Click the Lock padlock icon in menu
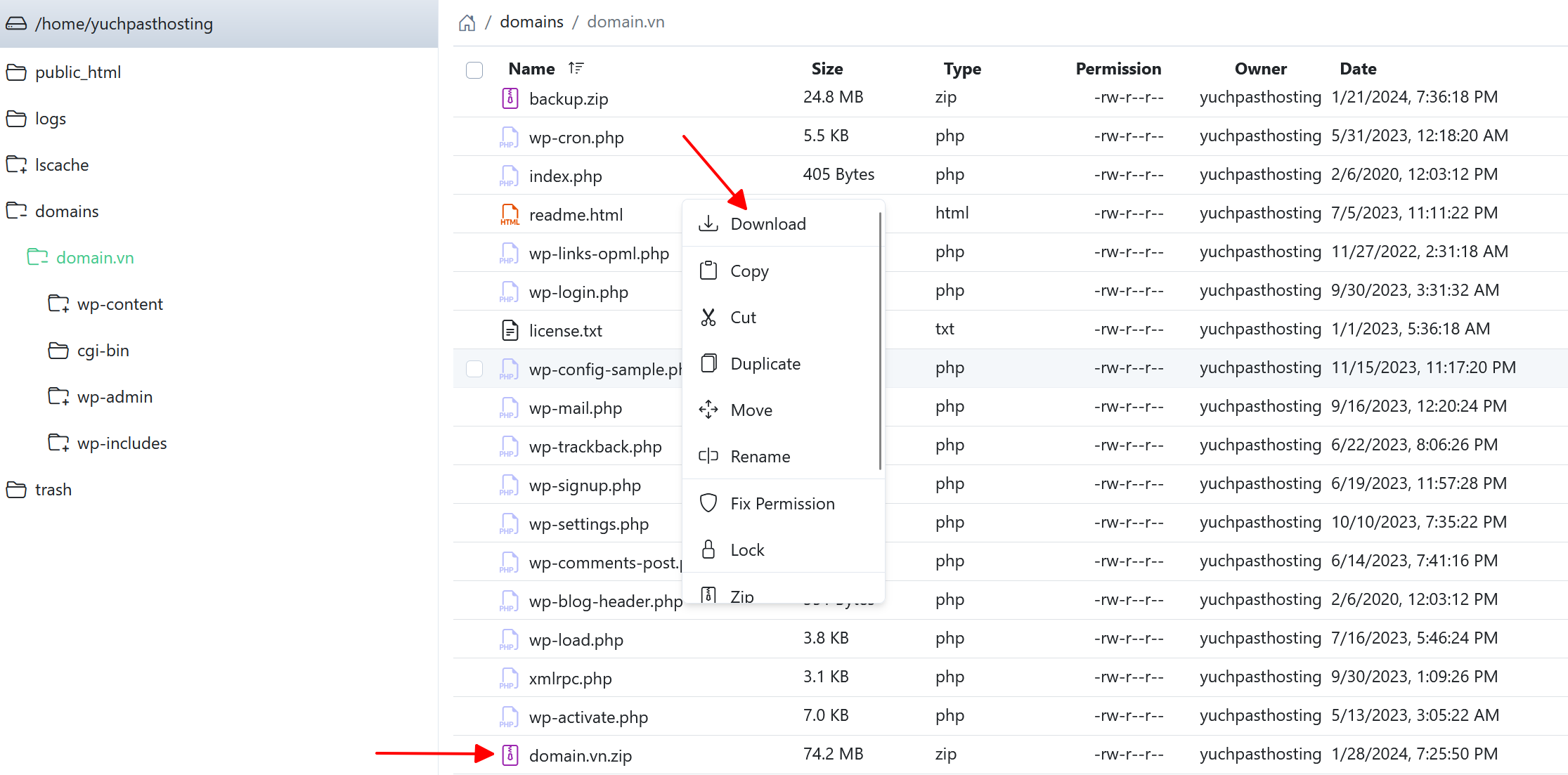 pos(708,549)
